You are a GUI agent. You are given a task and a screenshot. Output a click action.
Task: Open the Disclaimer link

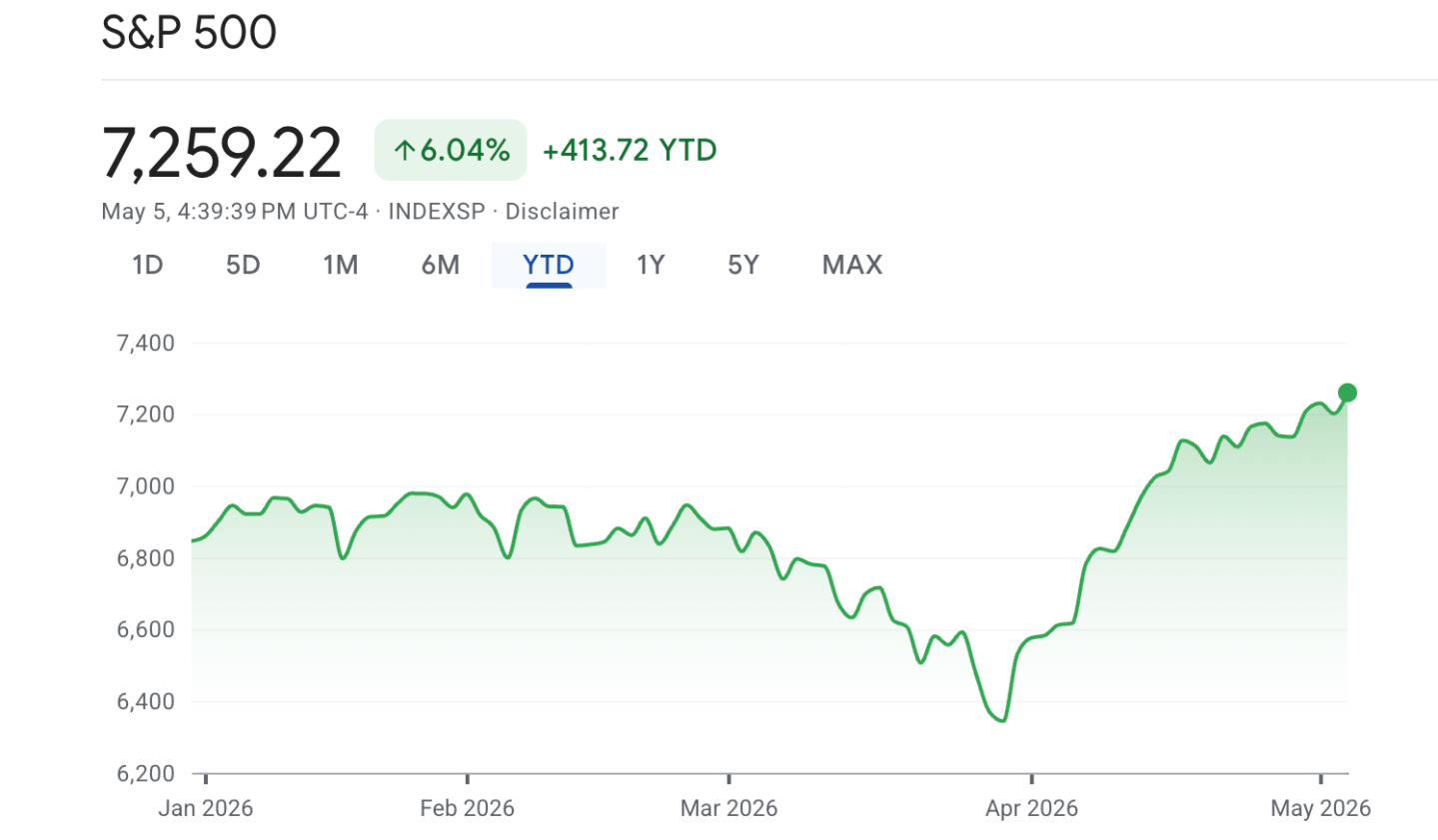[x=562, y=212]
